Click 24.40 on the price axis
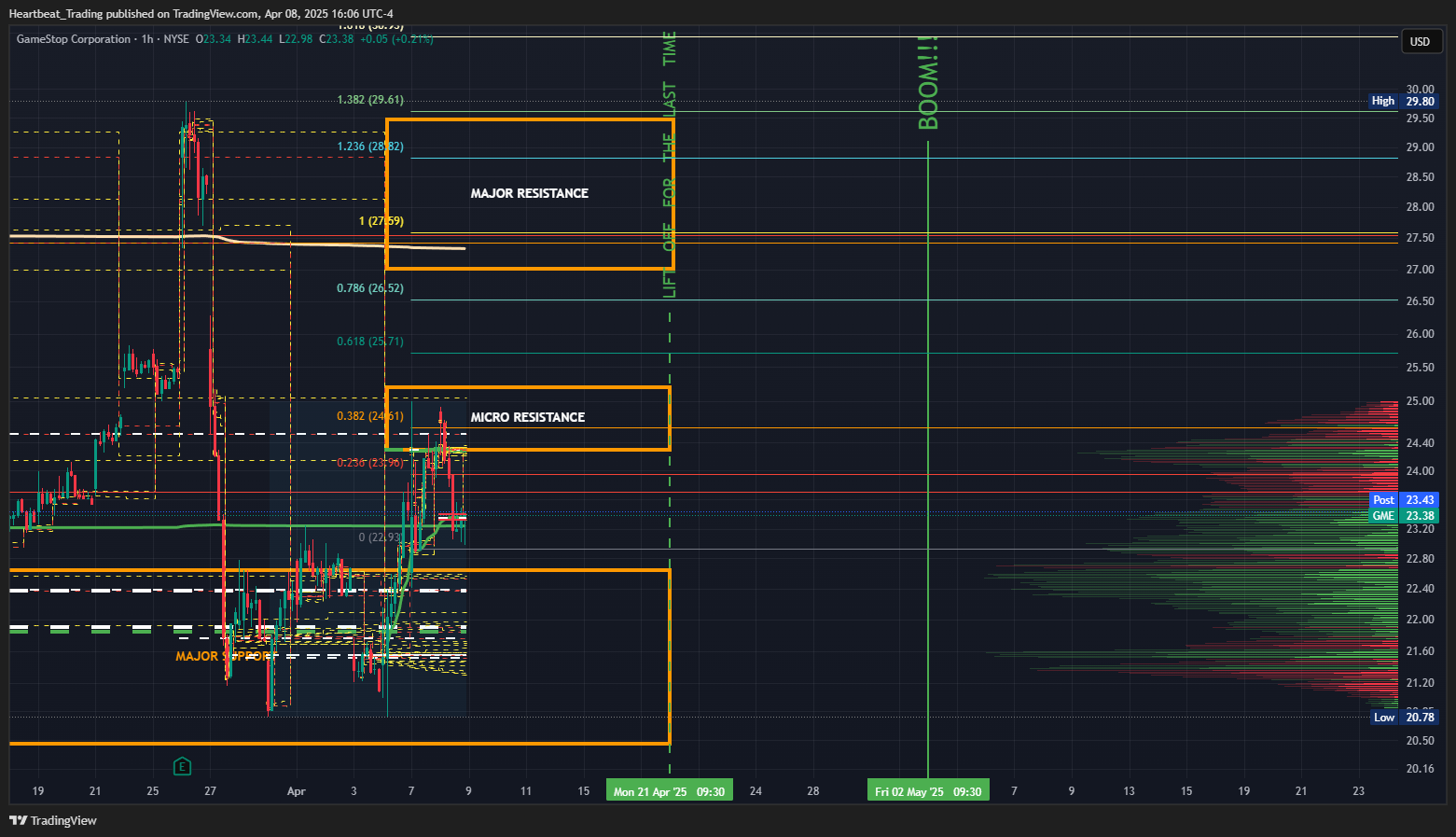This screenshot has height=837, width=1456. (1420, 443)
